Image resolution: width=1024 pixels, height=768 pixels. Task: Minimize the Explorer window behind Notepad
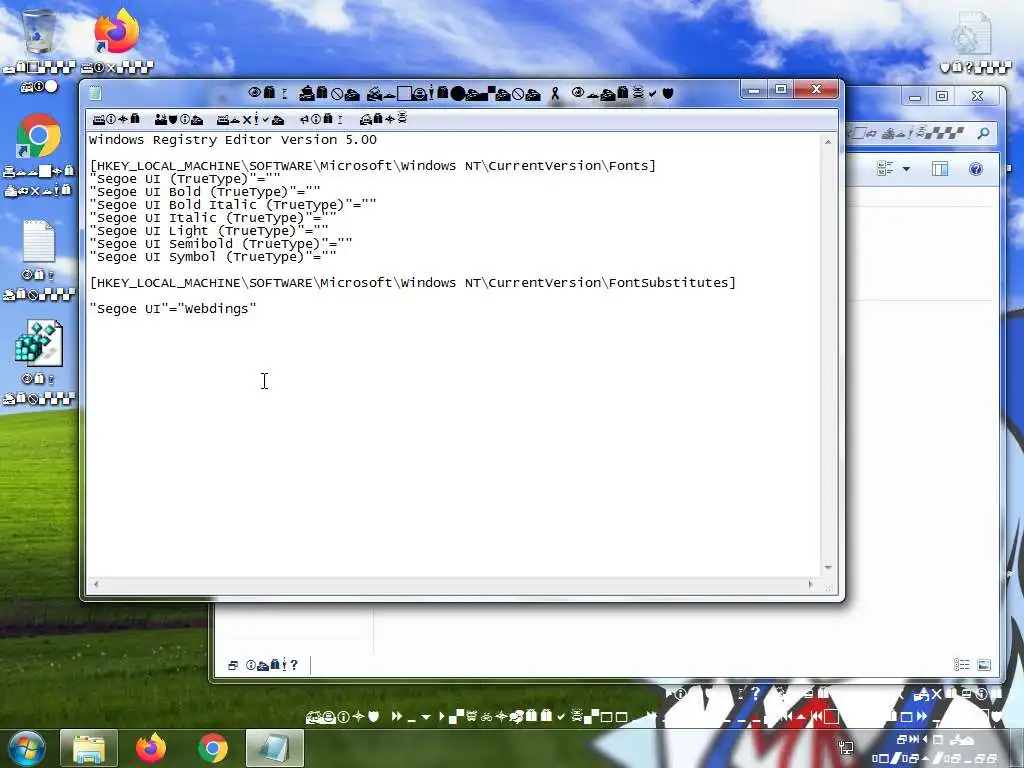coord(915,97)
